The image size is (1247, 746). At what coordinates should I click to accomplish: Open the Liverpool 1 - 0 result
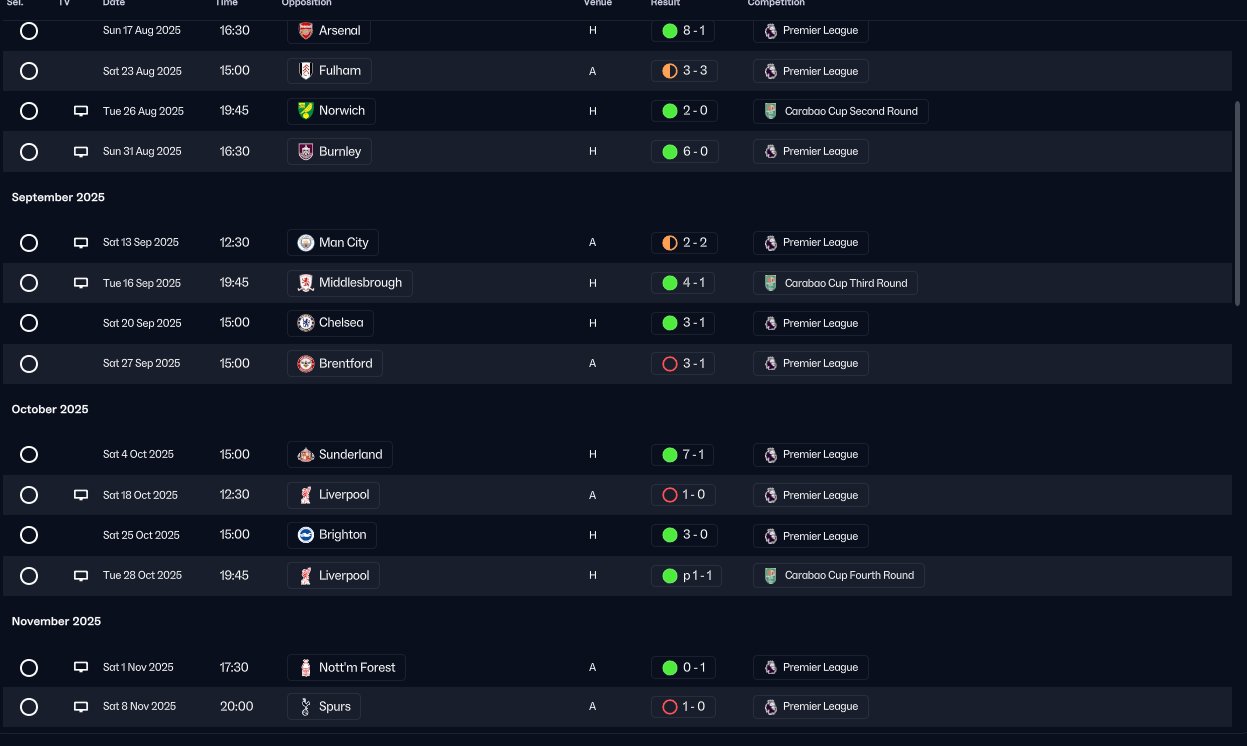tap(684, 495)
